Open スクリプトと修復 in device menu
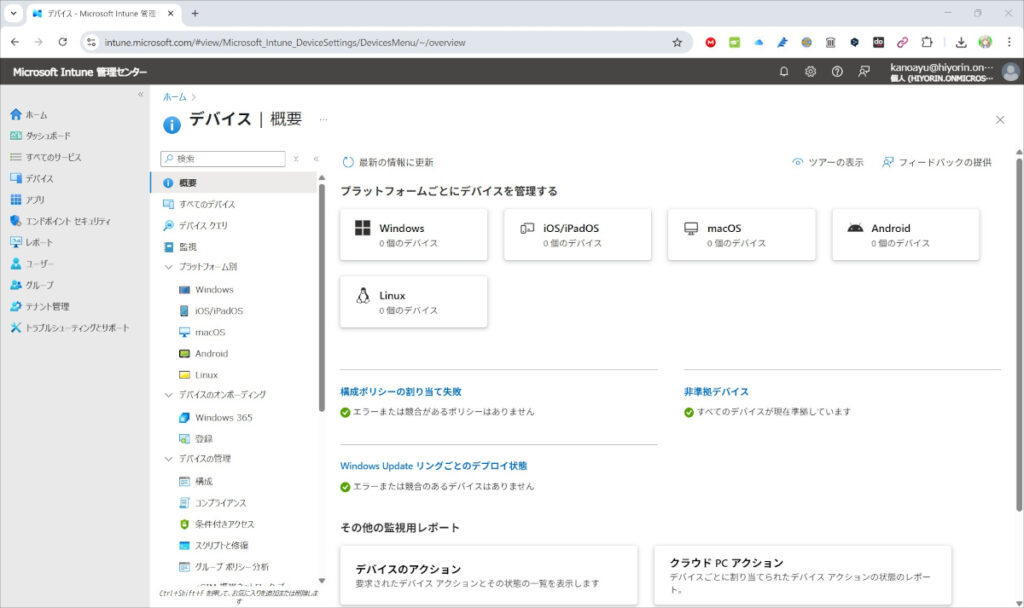 [214, 545]
